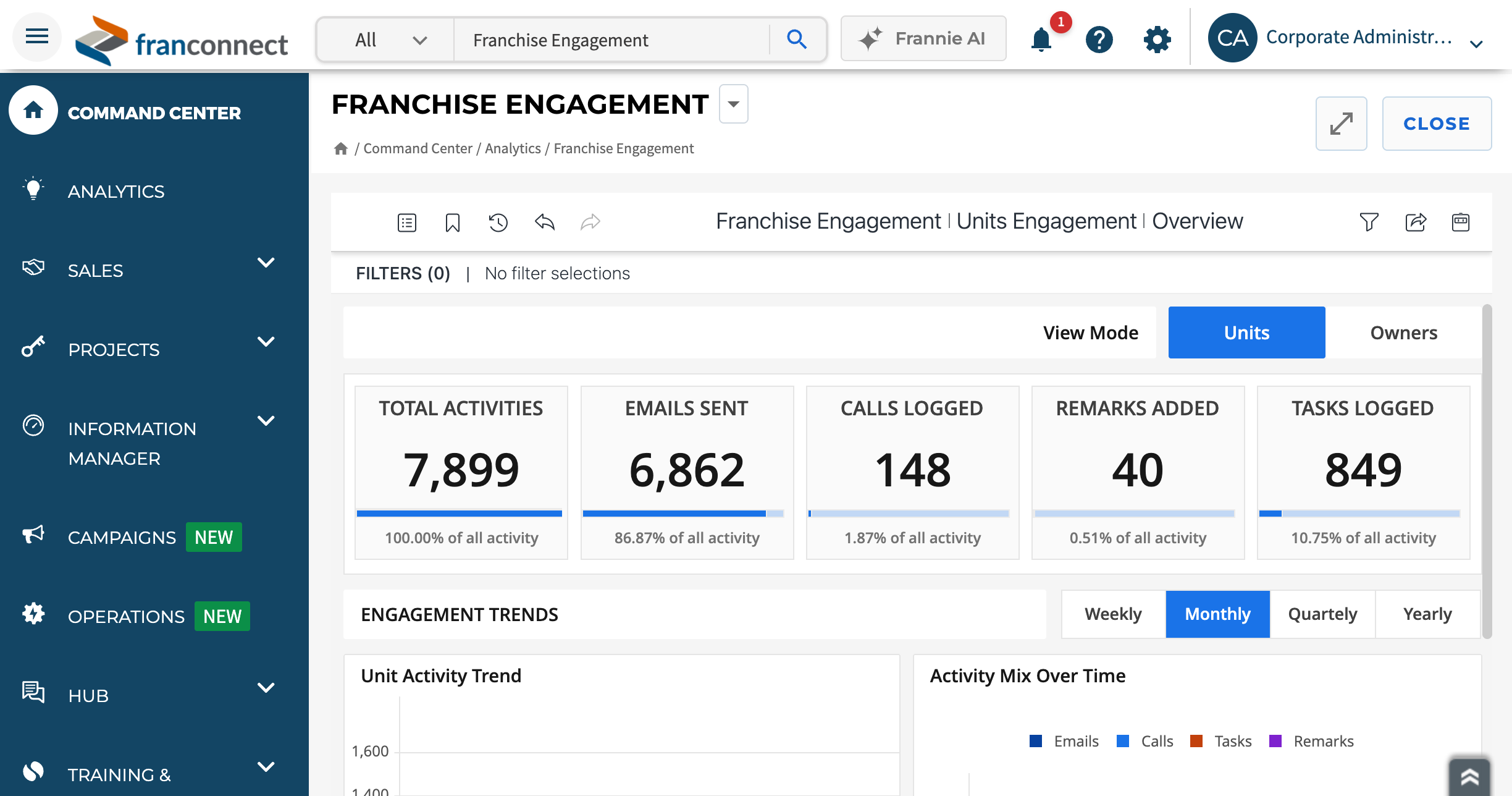This screenshot has height=796, width=1512.
Task: Switch View Mode to Owners
Action: click(1403, 332)
